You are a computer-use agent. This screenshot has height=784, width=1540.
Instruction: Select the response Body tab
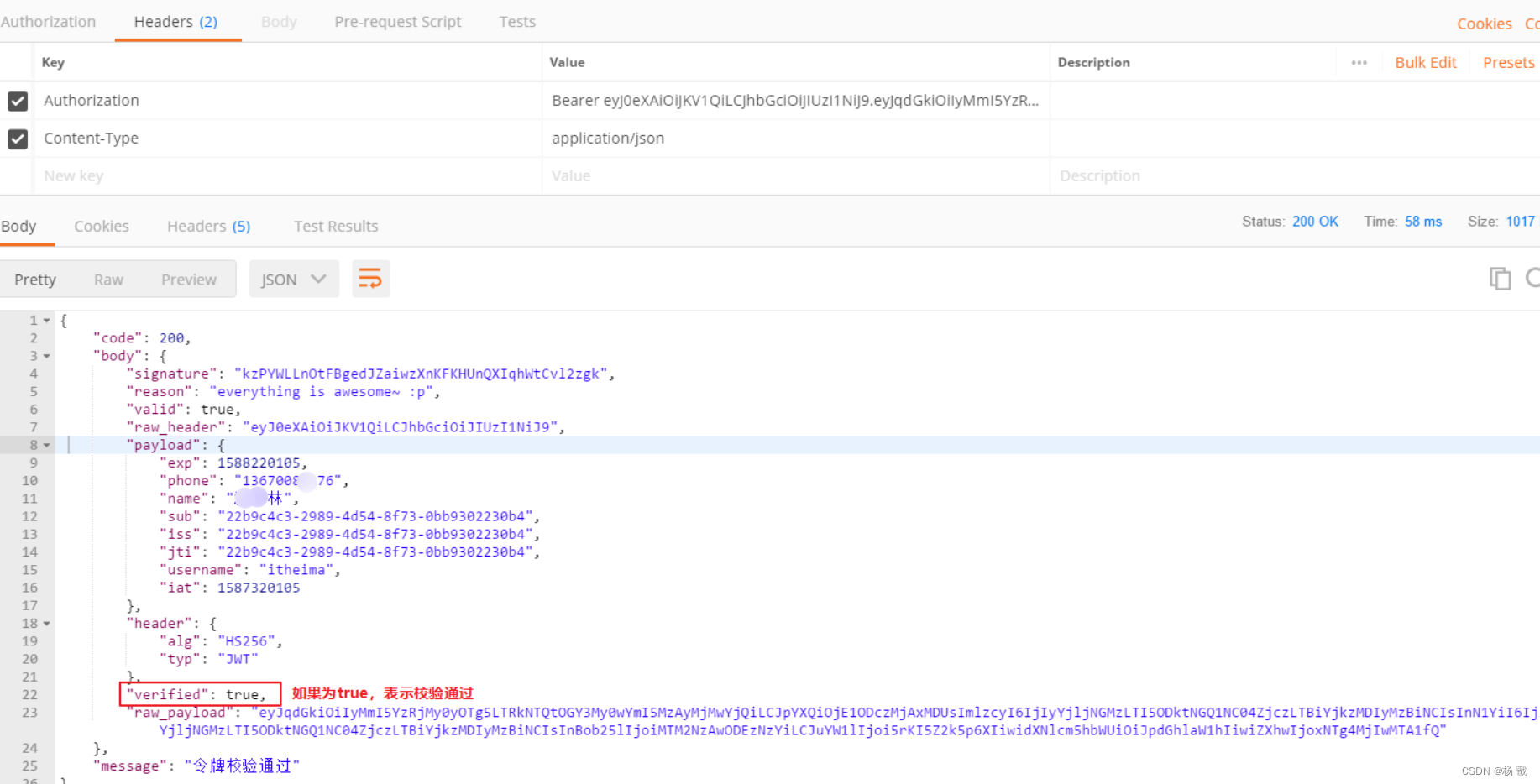19,226
